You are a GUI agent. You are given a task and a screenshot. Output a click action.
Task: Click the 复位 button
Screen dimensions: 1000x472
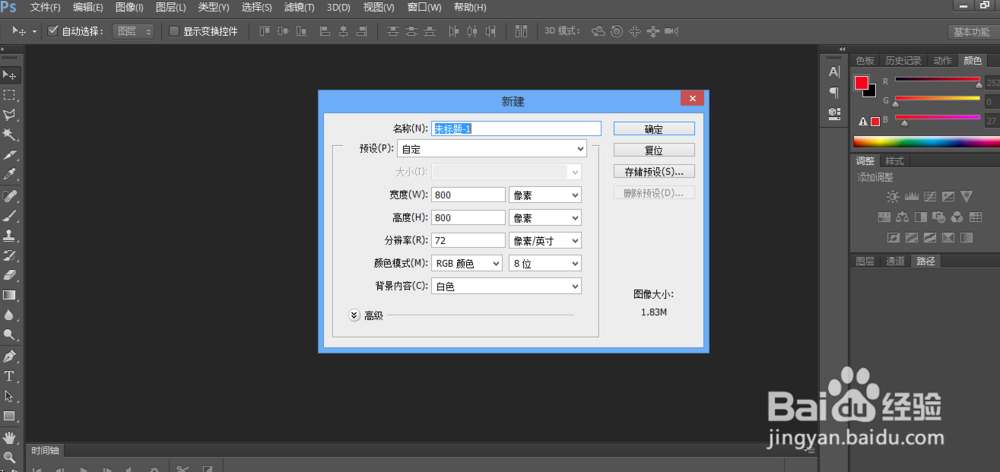[654, 150]
